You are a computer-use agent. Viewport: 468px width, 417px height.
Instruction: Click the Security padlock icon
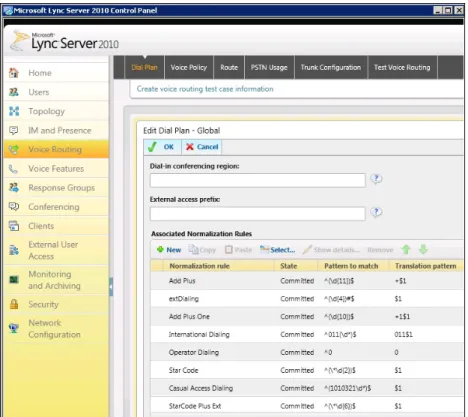click(14, 304)
